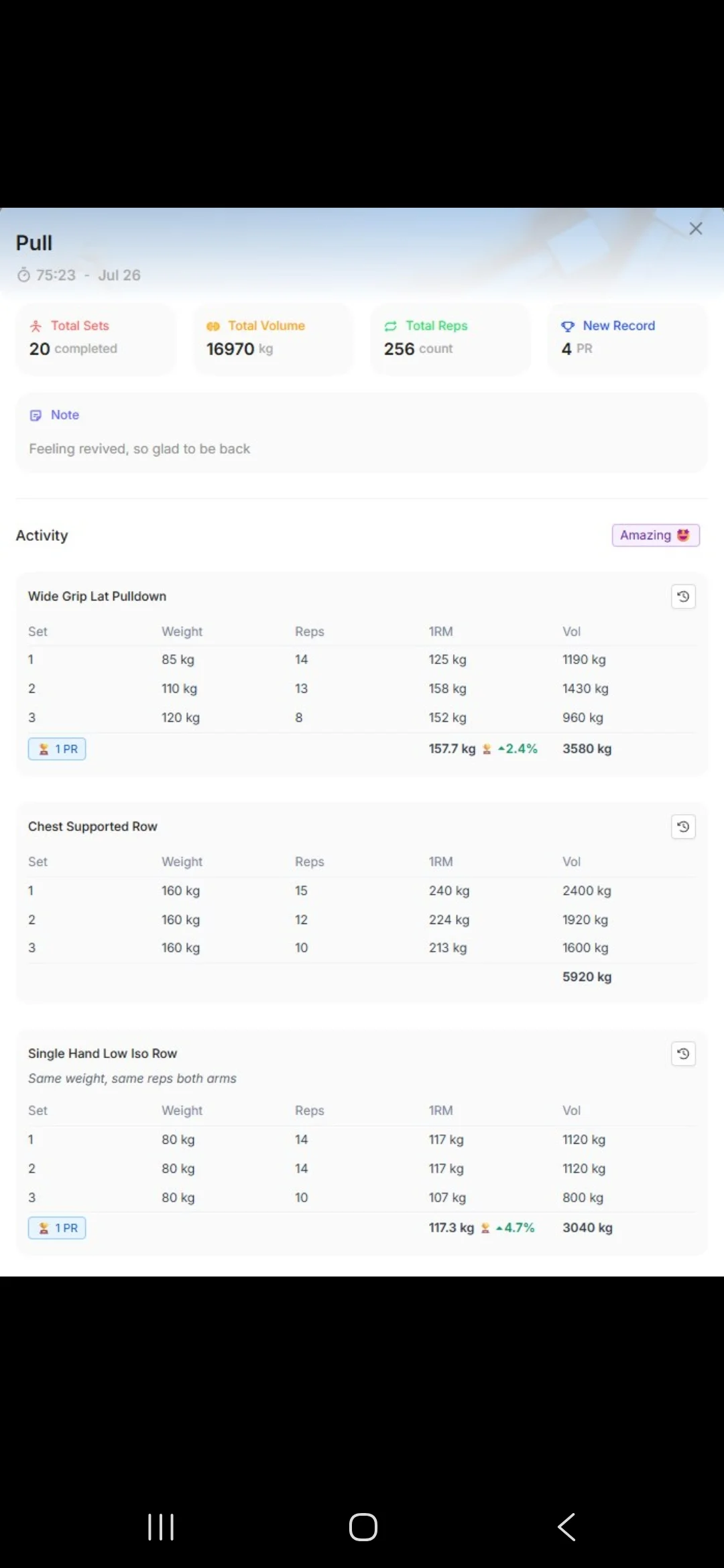
Task: Tap the Android home button
Action: tap(363, 1527)
